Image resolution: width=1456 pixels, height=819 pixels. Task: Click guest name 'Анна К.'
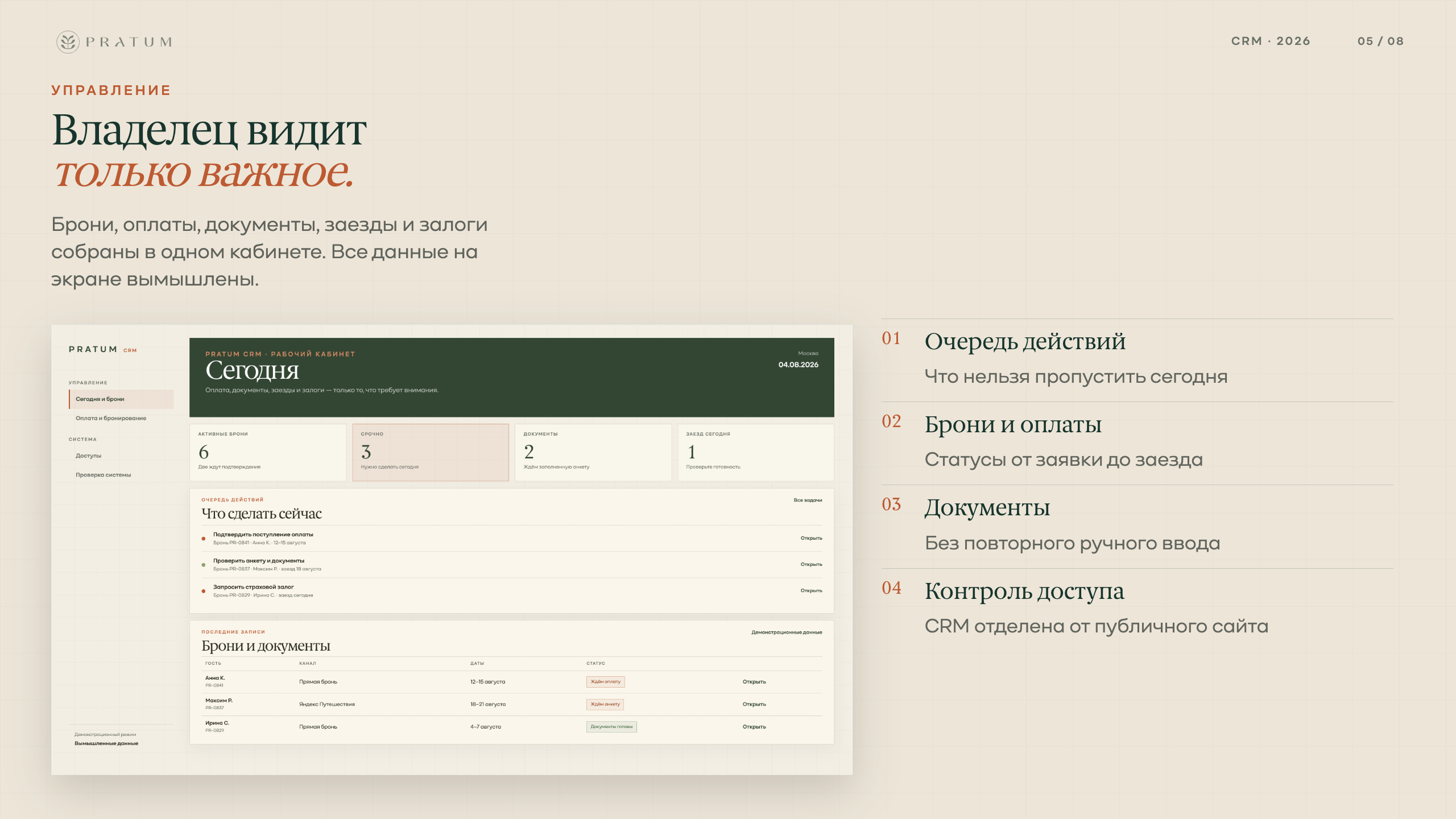[x=215, y=678]
